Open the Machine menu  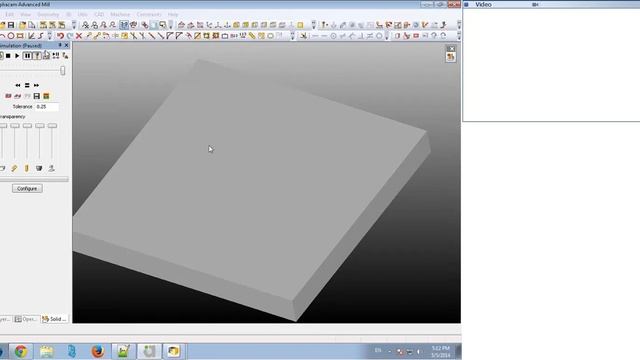[120, 14]
